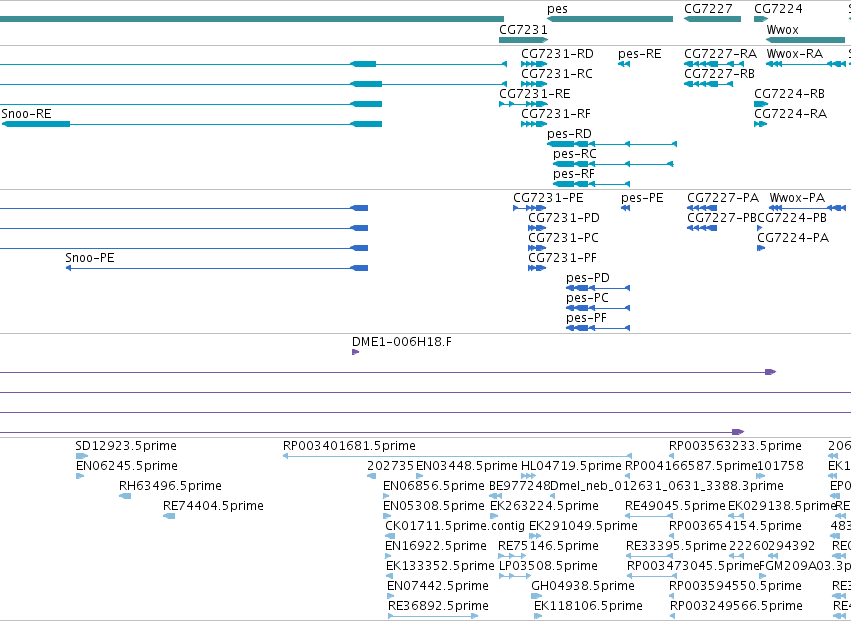Select the pes gene label in top track
851x621 pixels.
click(x=557, y=9)
